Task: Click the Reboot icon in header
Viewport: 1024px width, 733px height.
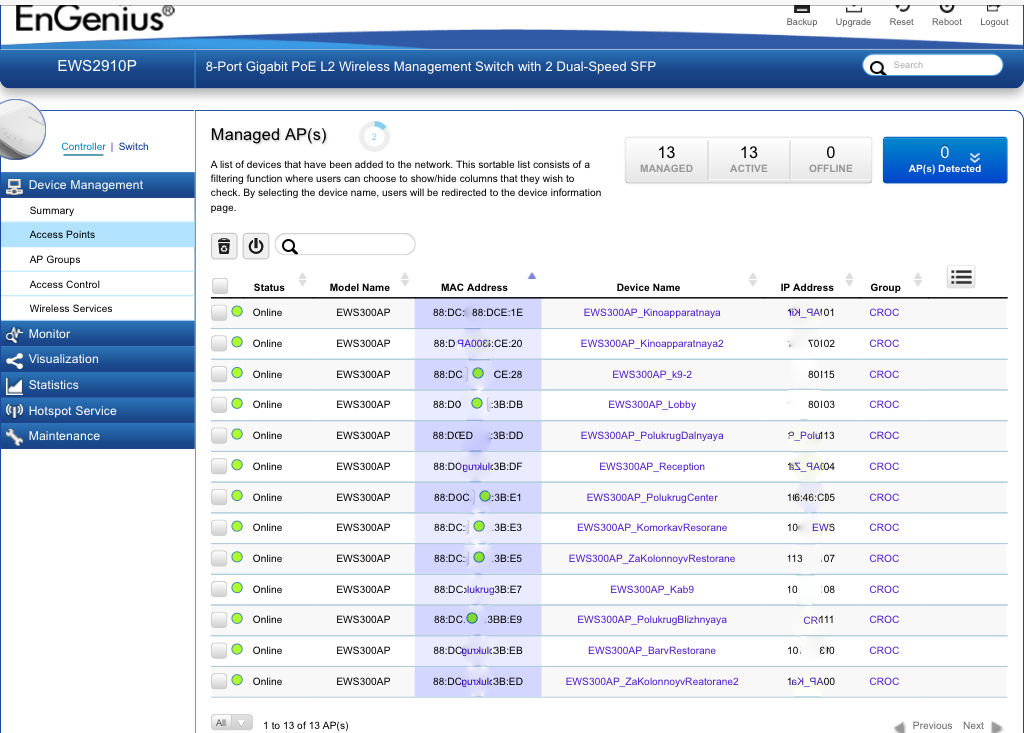Action: pos(946,8)
